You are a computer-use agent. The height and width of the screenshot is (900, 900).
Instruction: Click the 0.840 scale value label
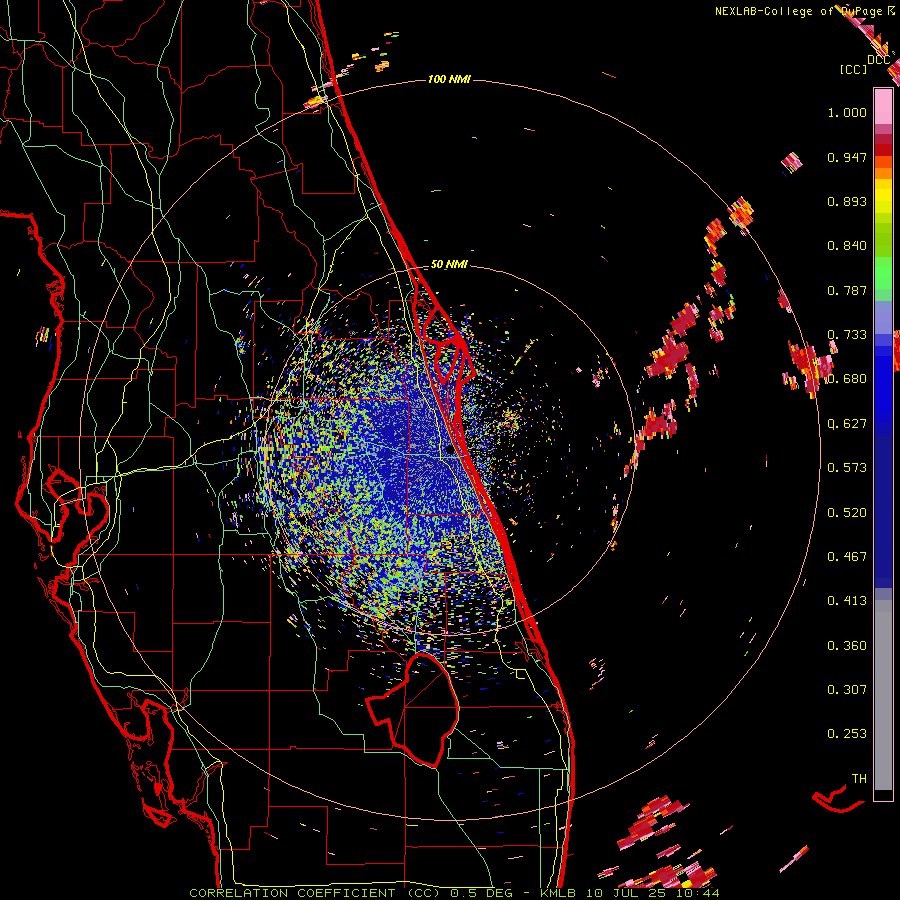click(x=847, y=246)
